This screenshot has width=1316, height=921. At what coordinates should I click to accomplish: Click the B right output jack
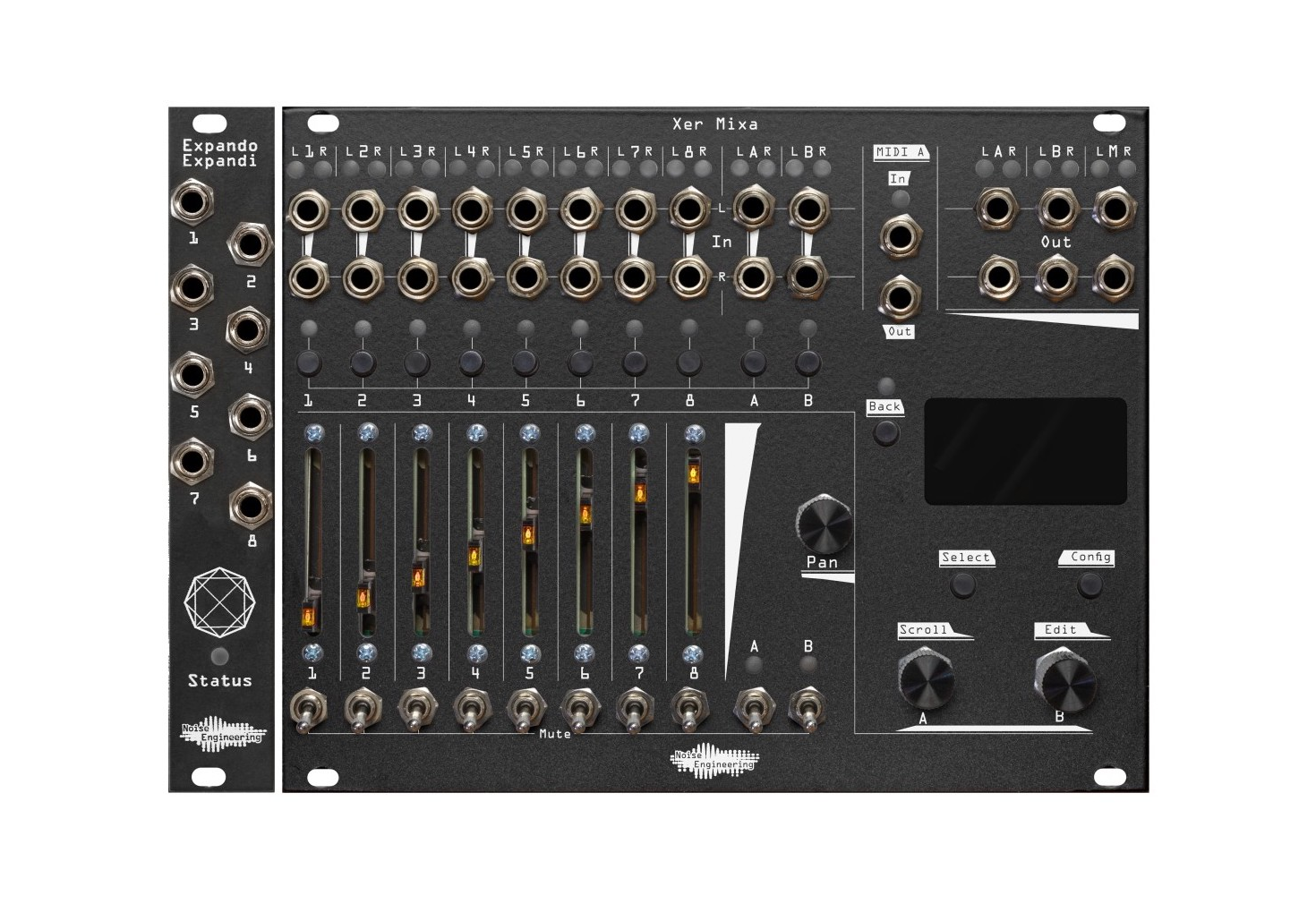[1058, 277]
